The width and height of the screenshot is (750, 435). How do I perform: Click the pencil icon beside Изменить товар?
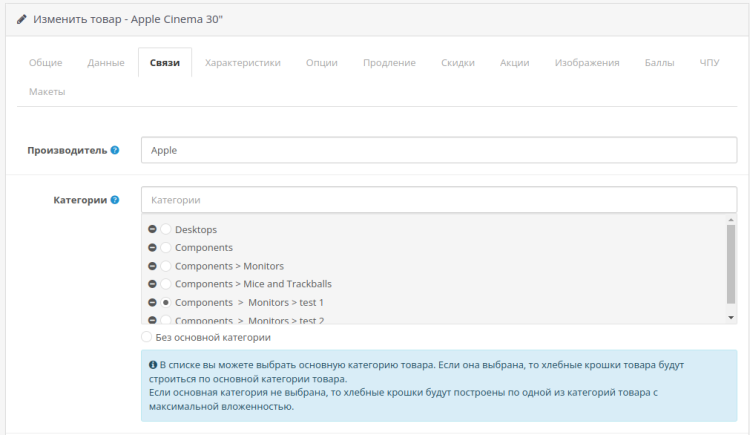(x=22, y=19)
